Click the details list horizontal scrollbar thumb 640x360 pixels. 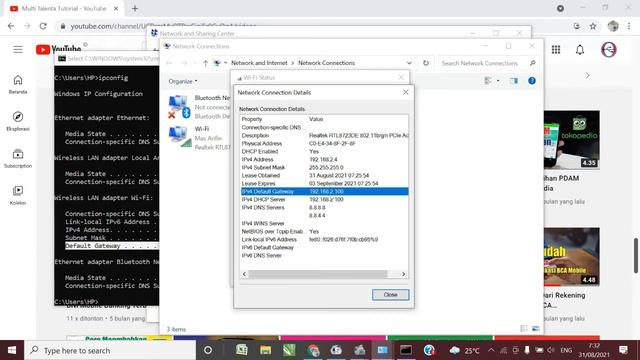coord(318,274)
